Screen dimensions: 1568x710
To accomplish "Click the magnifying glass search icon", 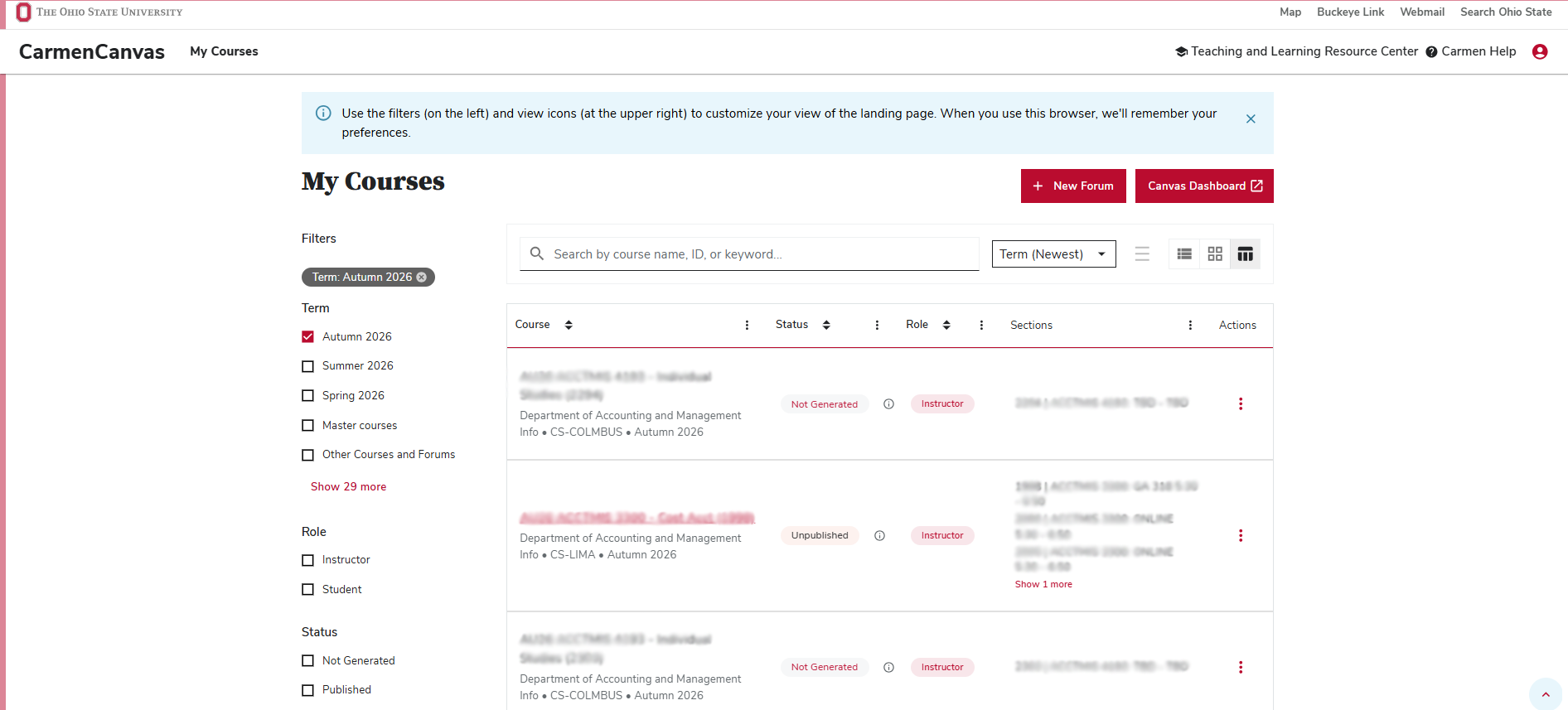I will pyautogui.click(x=537, y=254).
